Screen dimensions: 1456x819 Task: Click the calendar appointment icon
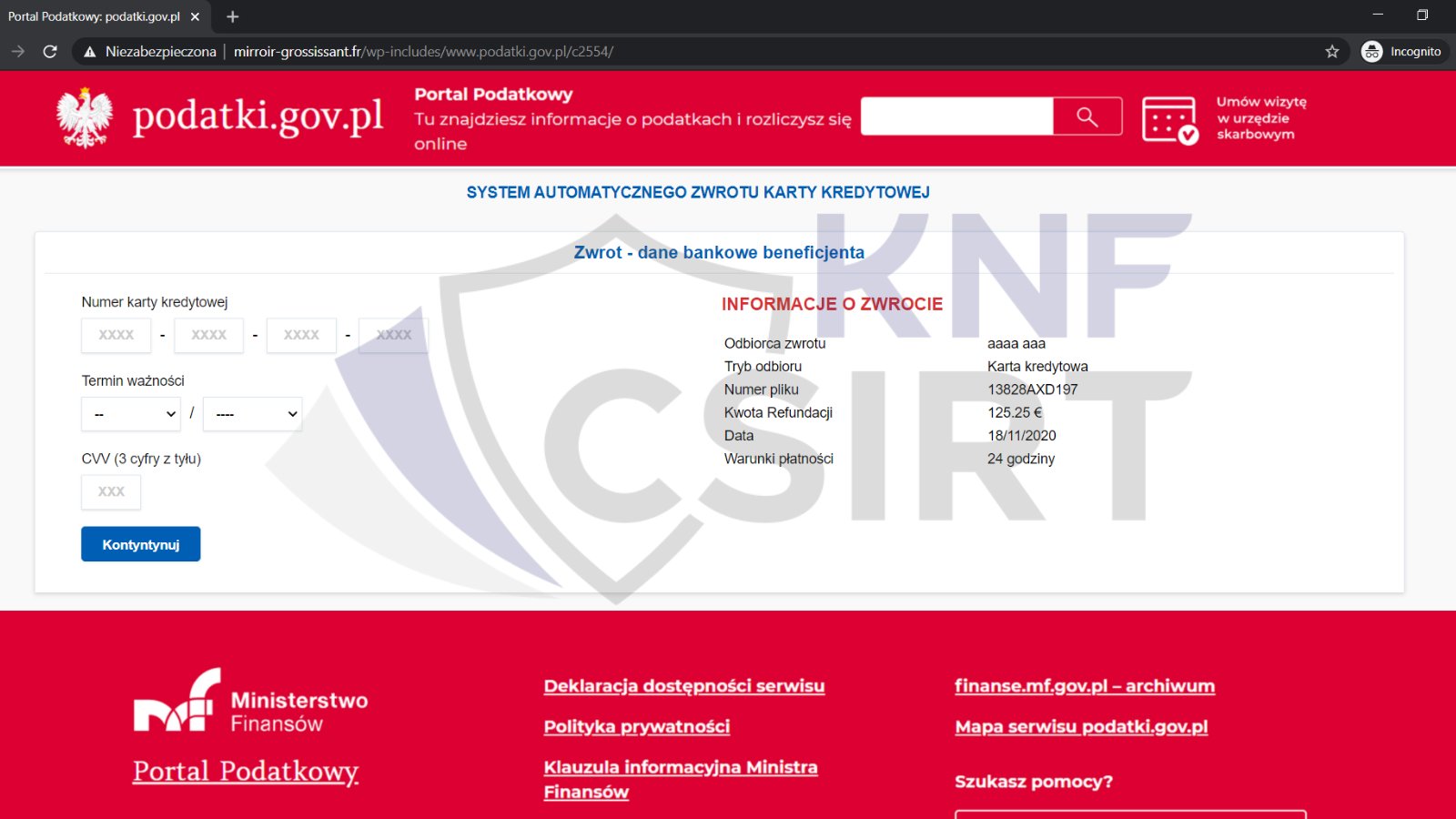point(1169,120)
